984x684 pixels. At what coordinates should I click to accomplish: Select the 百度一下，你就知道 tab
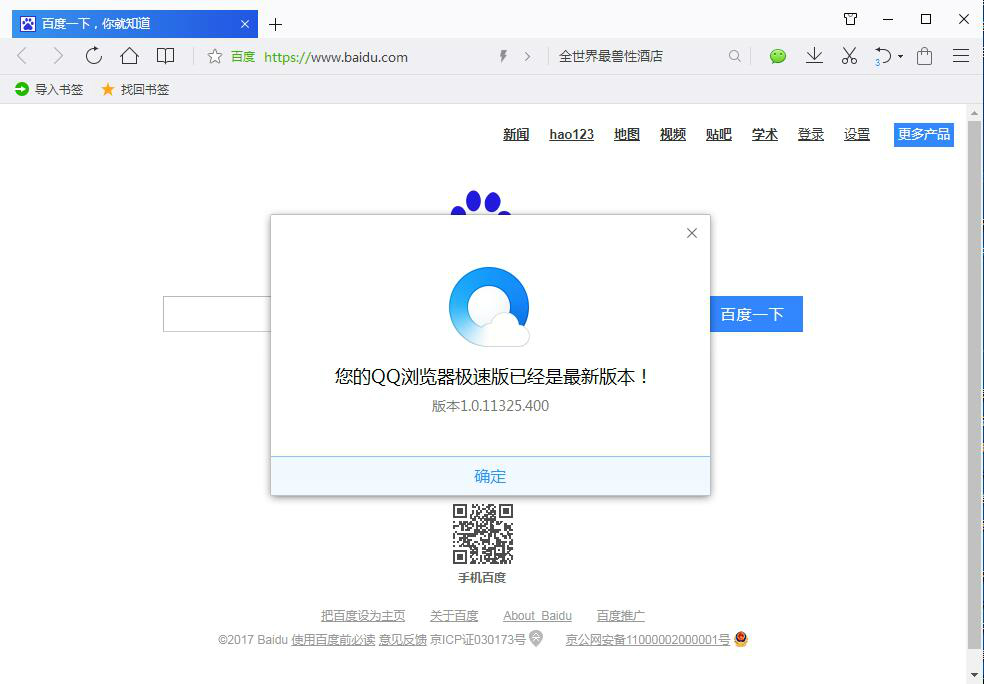click(x=134, y=24)
